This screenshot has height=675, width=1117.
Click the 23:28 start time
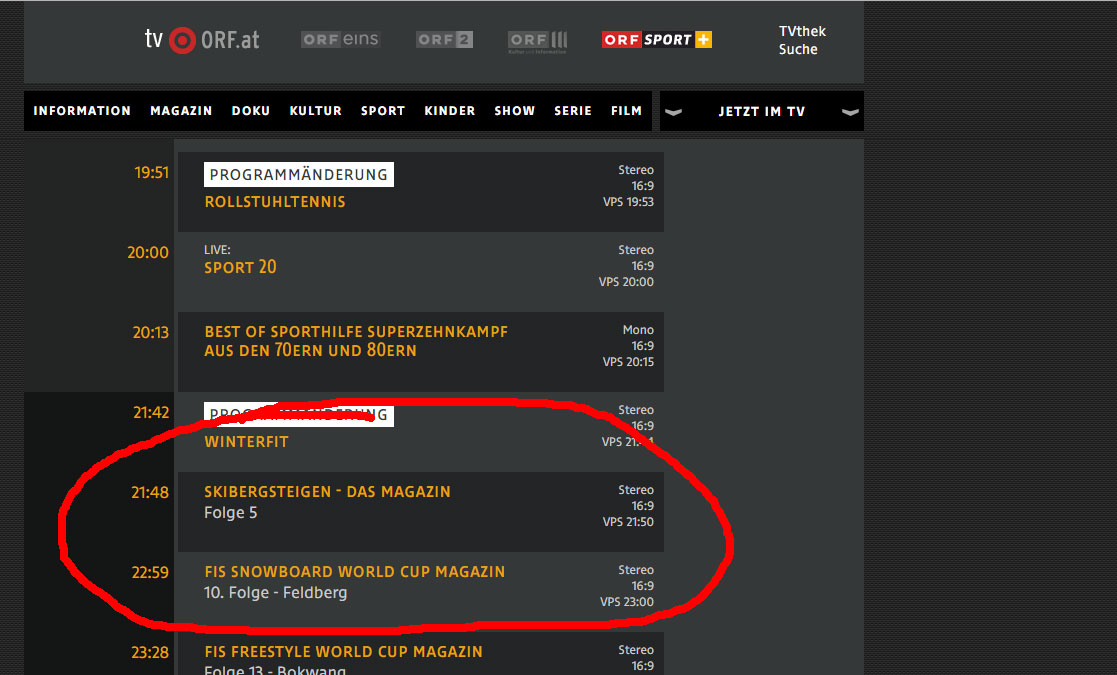150,652
